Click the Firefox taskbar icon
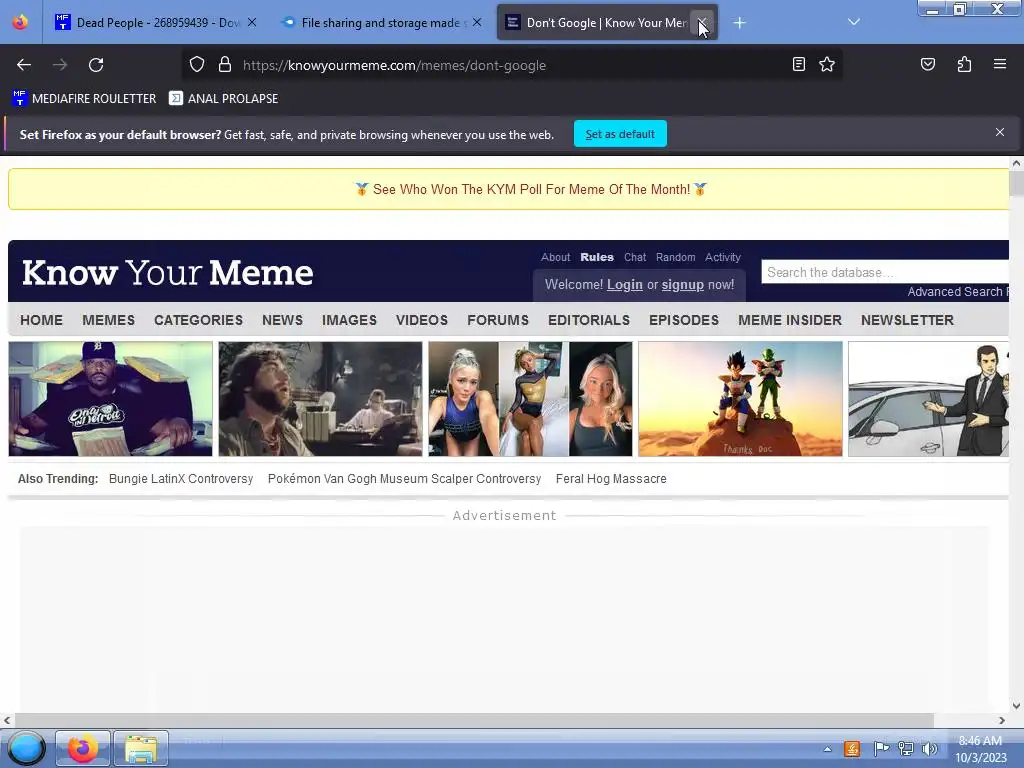 pyautogui.click(x=82, y=748)
